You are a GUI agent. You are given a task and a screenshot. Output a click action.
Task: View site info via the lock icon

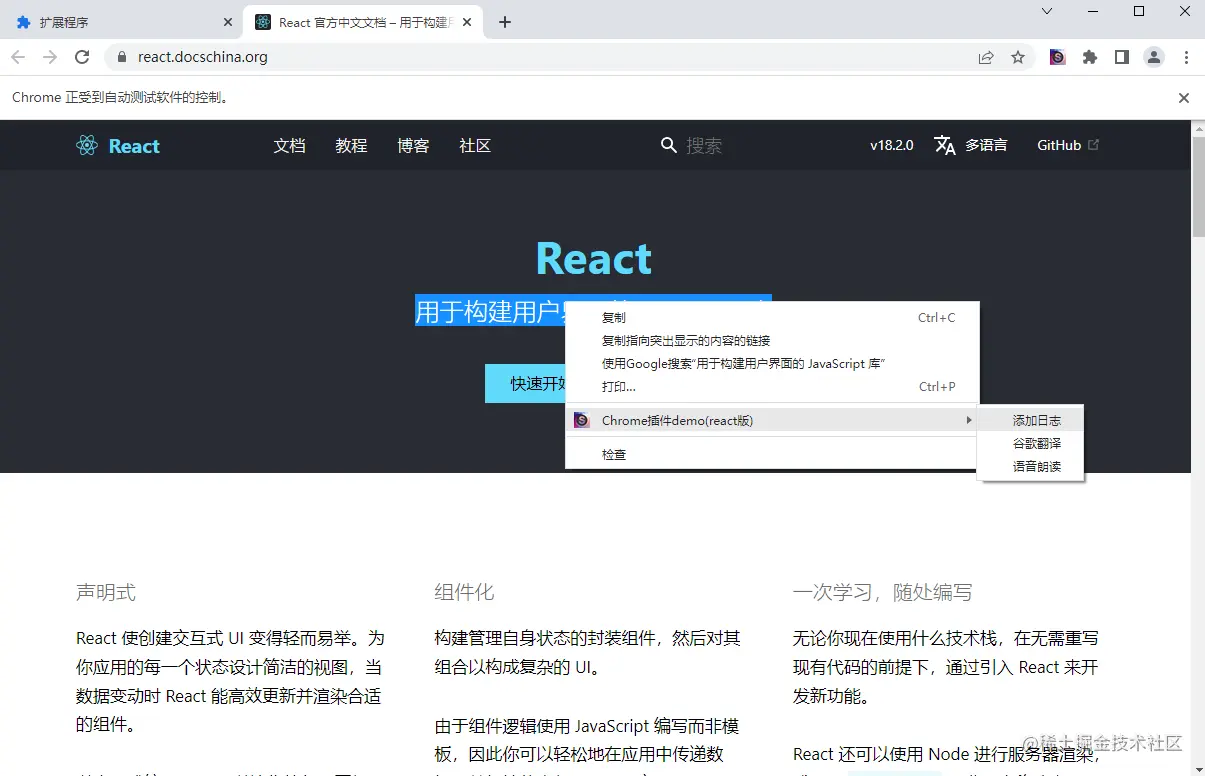(x=121, y=57)
